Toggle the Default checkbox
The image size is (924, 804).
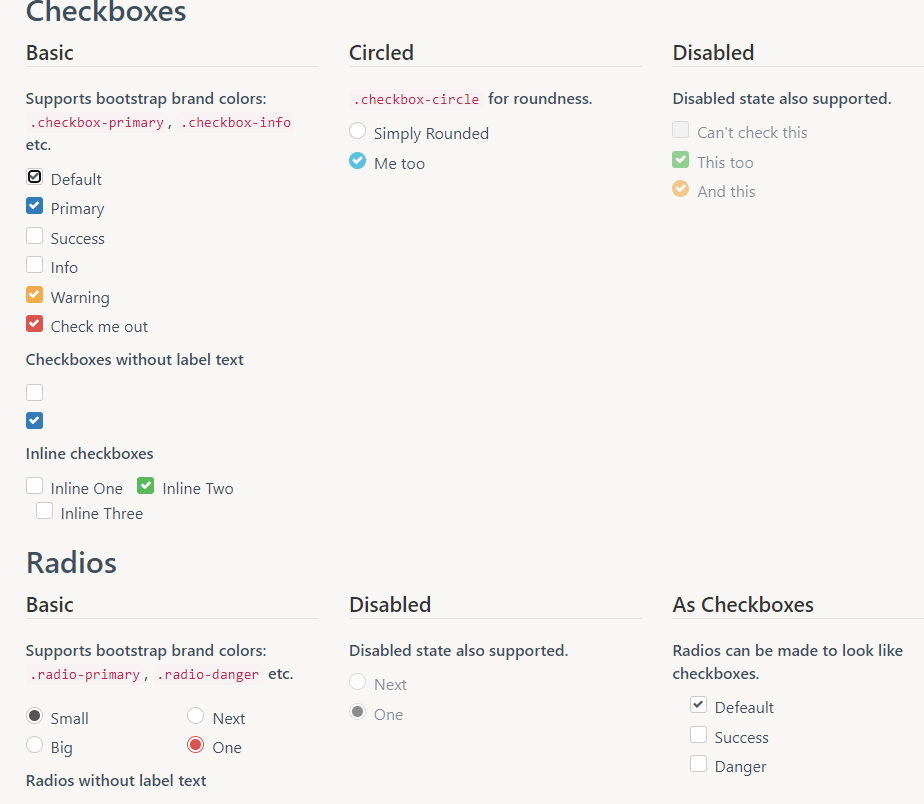tap(35, 176)
